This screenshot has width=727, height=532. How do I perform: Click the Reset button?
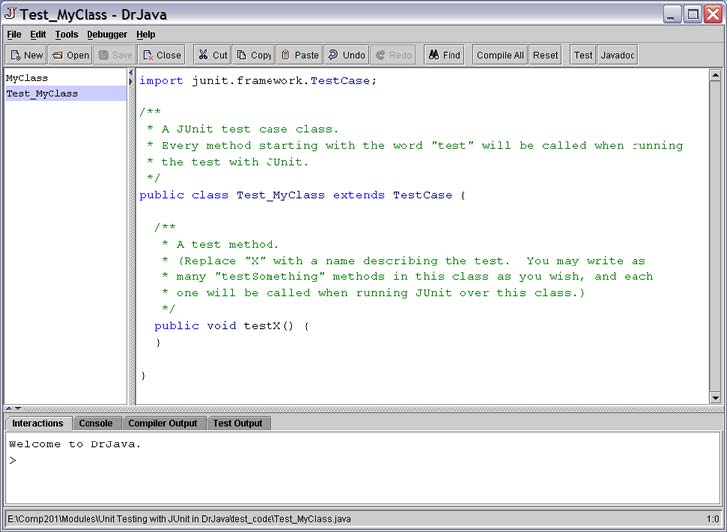(x=545, y=55)
